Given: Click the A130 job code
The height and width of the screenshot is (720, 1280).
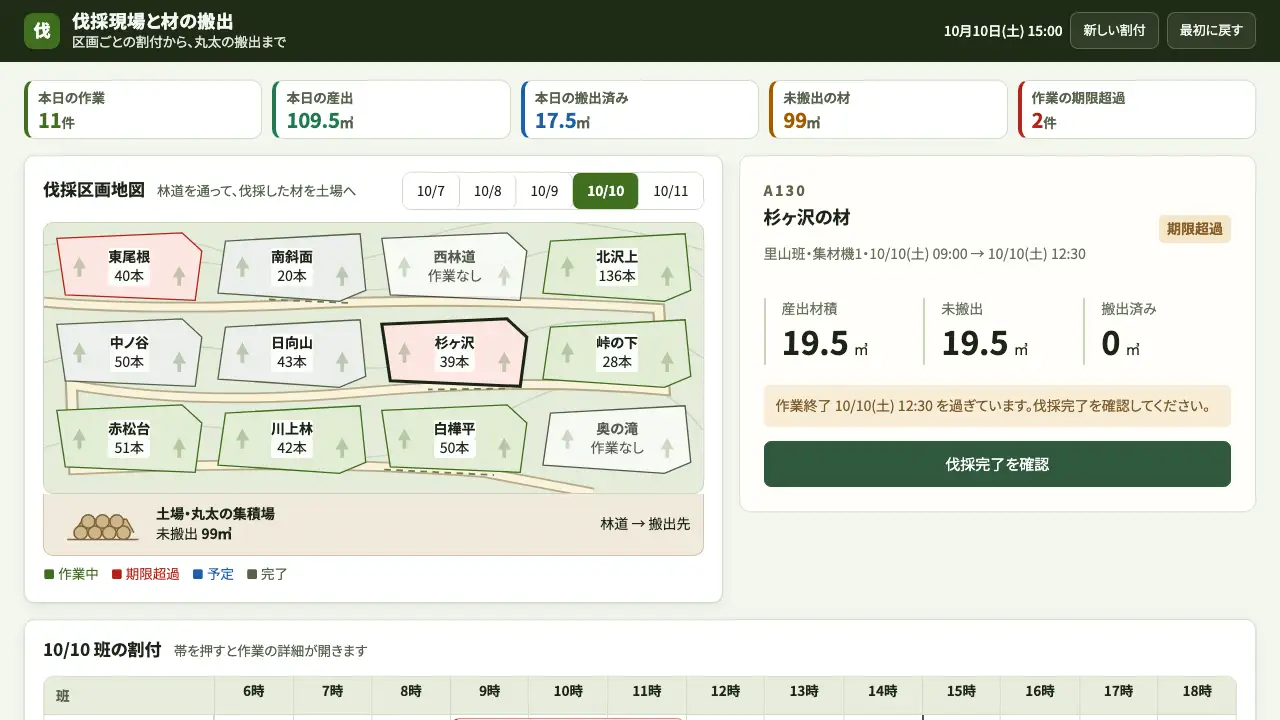Looking at the screenshot, I should 785,190.
